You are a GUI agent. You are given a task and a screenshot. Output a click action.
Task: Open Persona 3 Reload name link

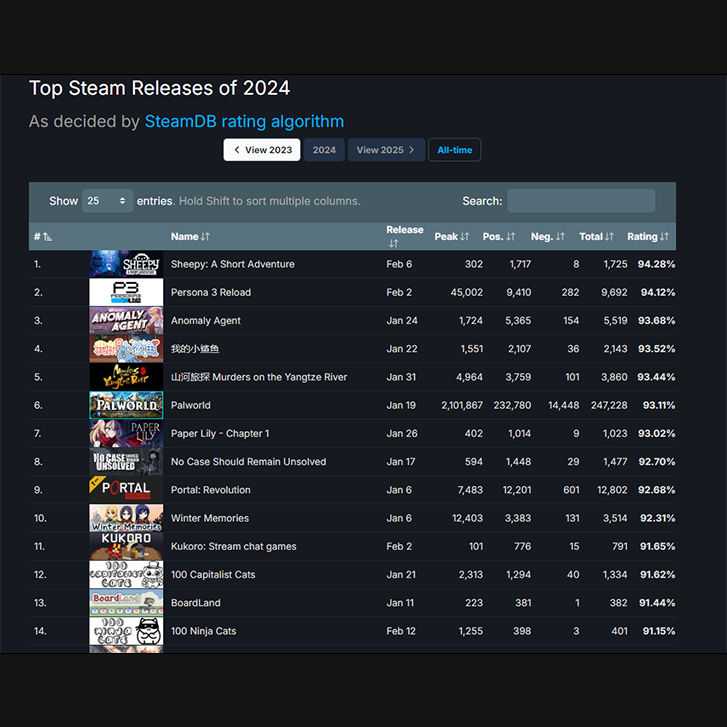211,293
